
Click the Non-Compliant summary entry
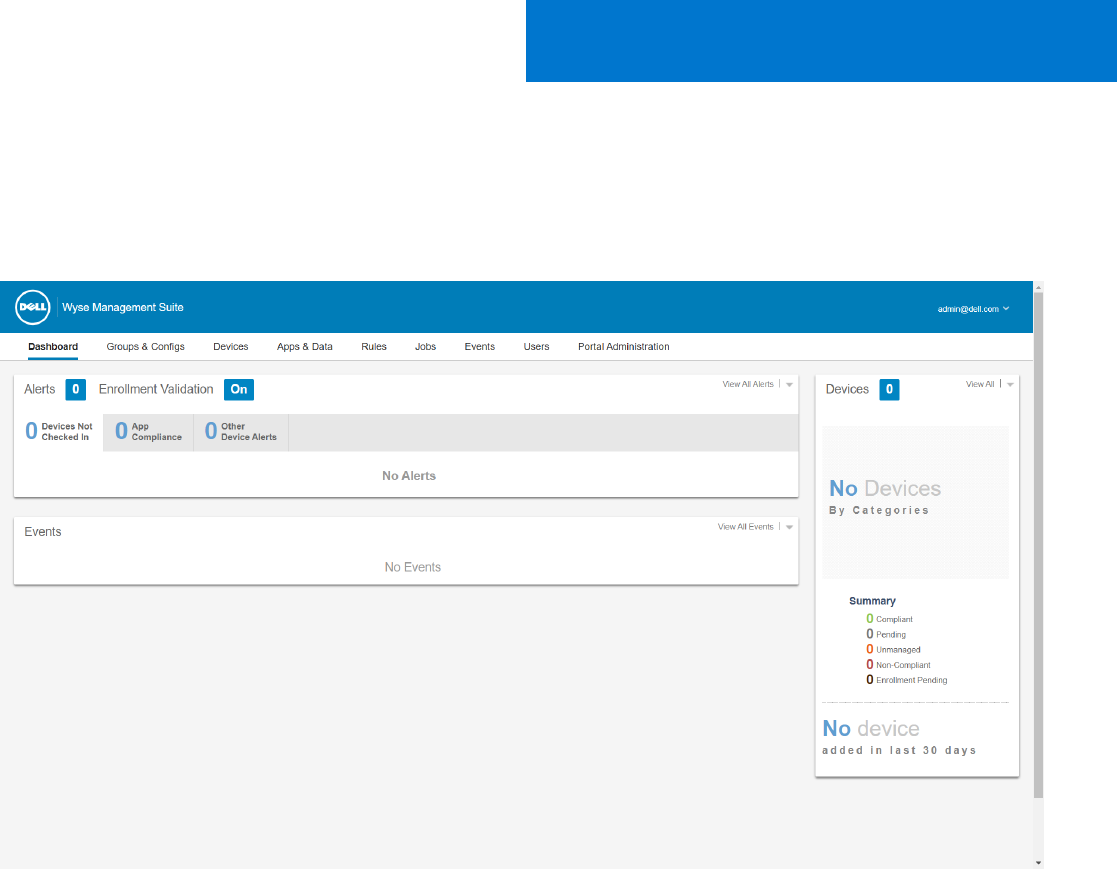898,665
